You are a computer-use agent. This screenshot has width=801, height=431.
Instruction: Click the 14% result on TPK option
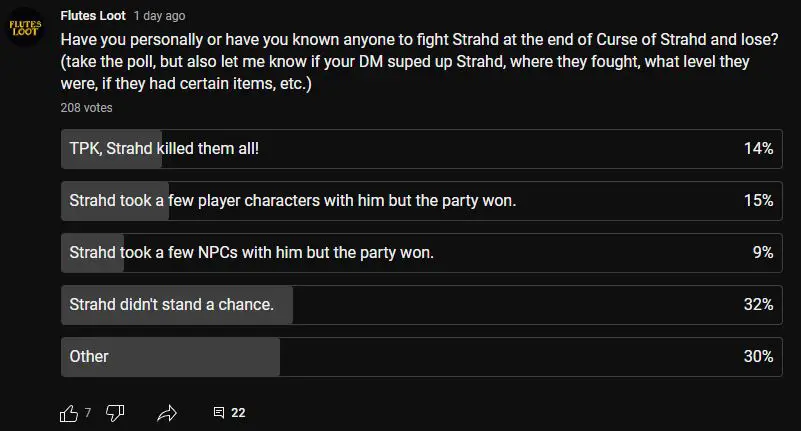pyautogui.click(x=758, y=149)
